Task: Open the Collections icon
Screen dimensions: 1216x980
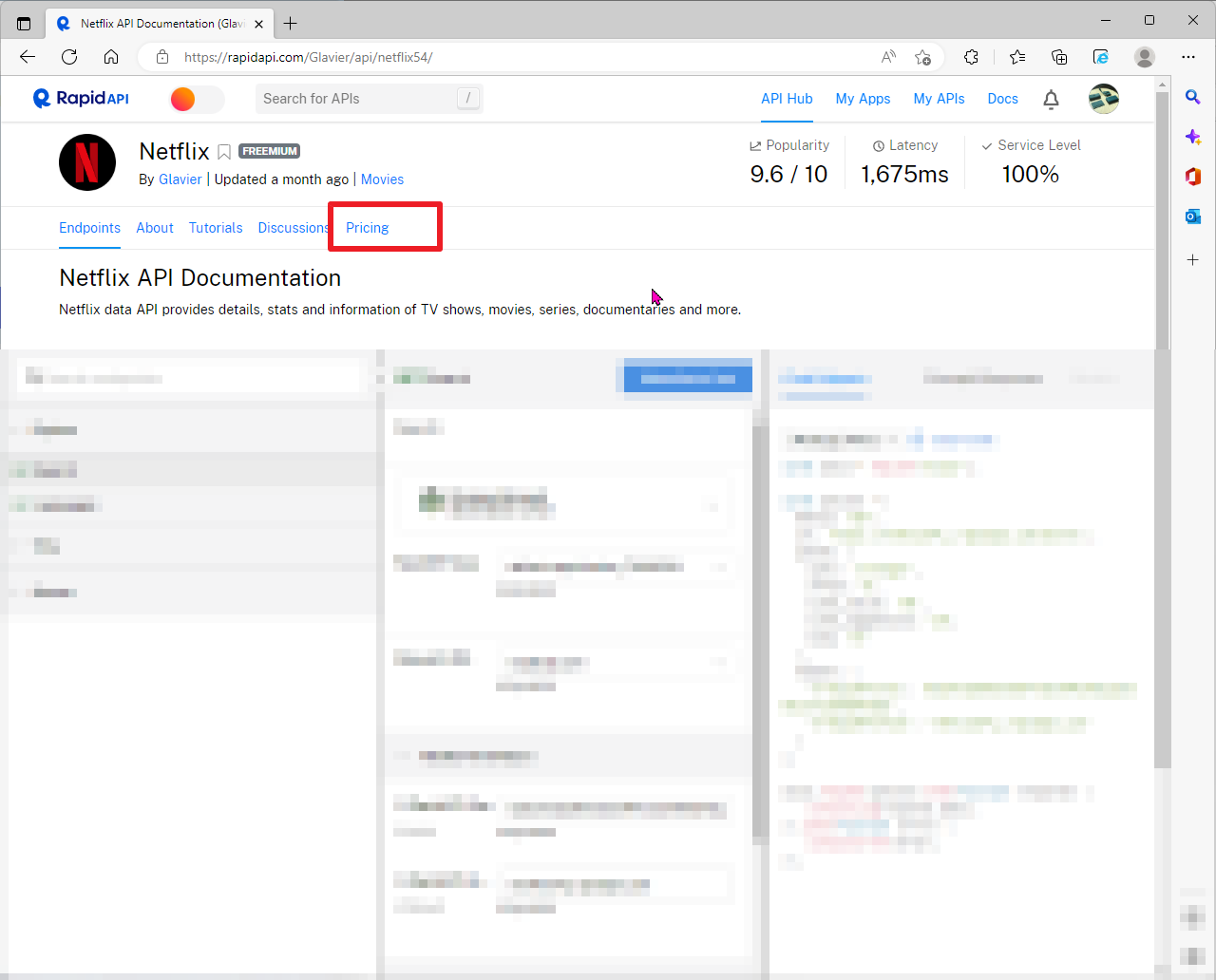Action: point(1059,57)
